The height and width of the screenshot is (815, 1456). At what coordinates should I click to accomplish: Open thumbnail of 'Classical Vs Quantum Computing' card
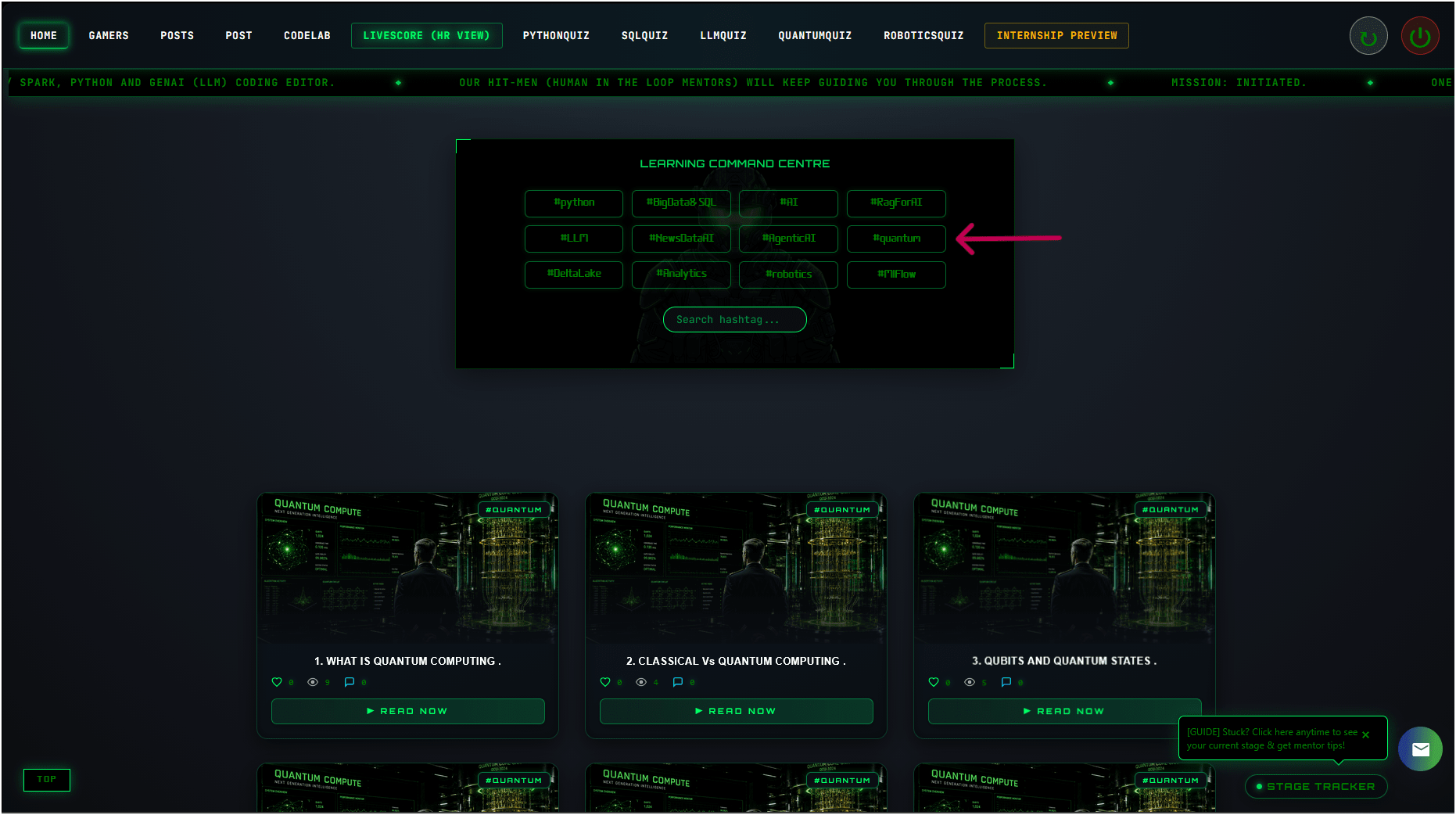coord(737,569)
